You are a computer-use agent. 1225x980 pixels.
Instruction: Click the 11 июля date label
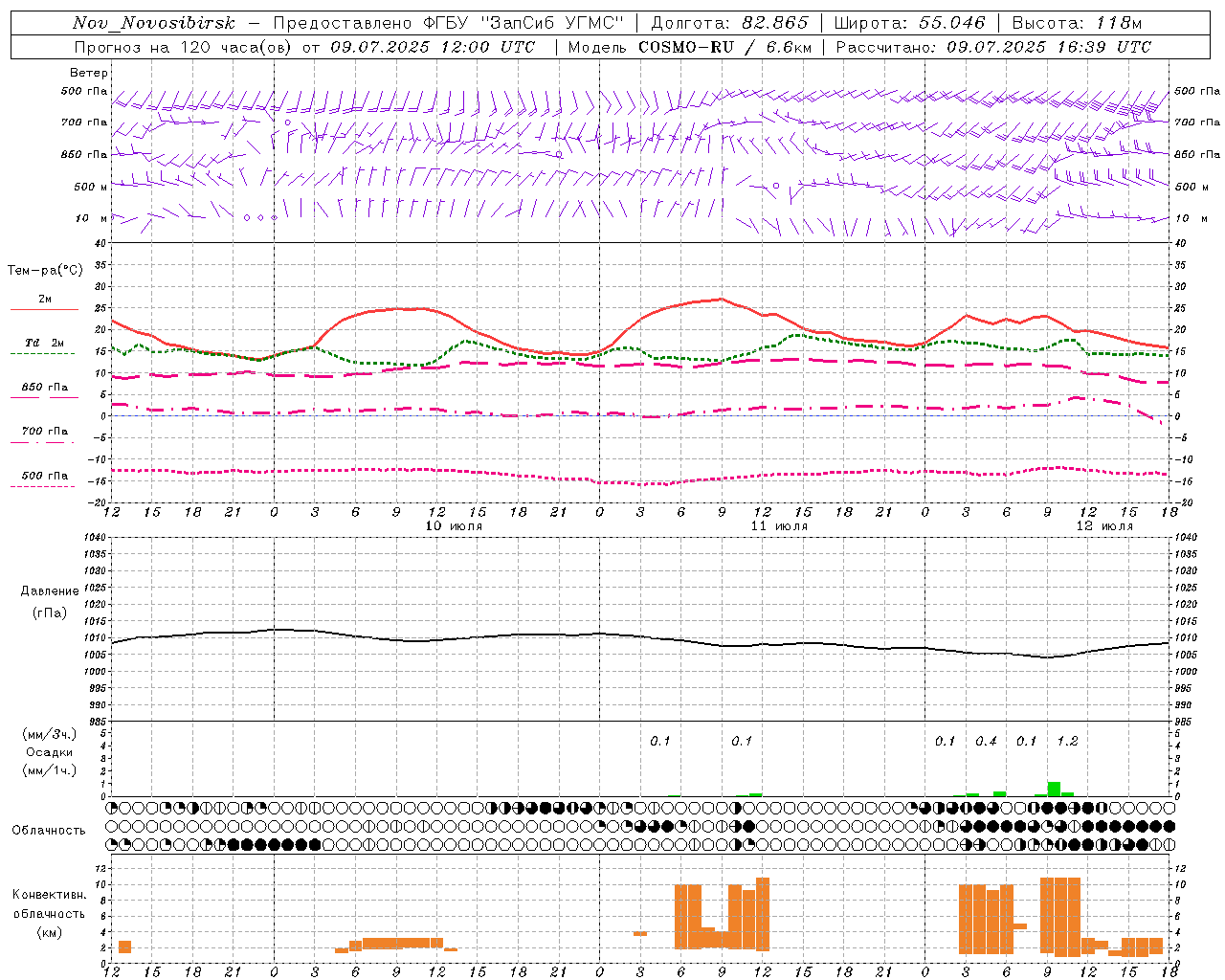(x=779, y=526)
